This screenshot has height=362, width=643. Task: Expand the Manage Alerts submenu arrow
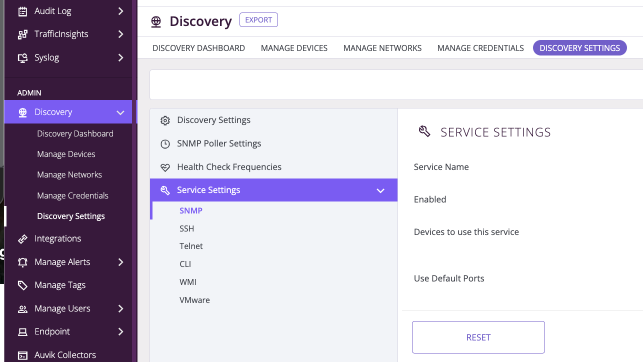click(x=121, y=262)
